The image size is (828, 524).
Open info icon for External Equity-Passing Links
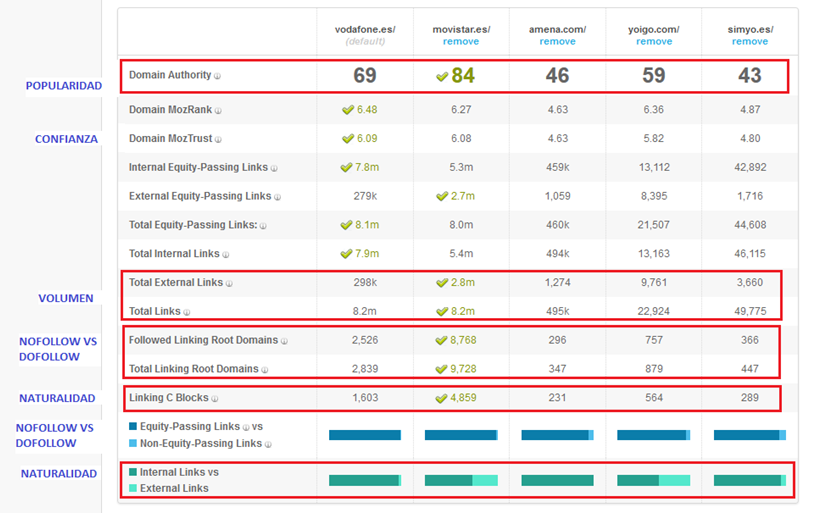(x=276, y=197)
